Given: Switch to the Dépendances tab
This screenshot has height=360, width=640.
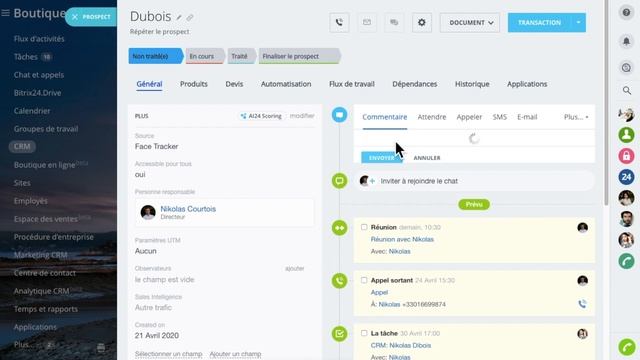Looking at the screenshot, I should [414, 84].
